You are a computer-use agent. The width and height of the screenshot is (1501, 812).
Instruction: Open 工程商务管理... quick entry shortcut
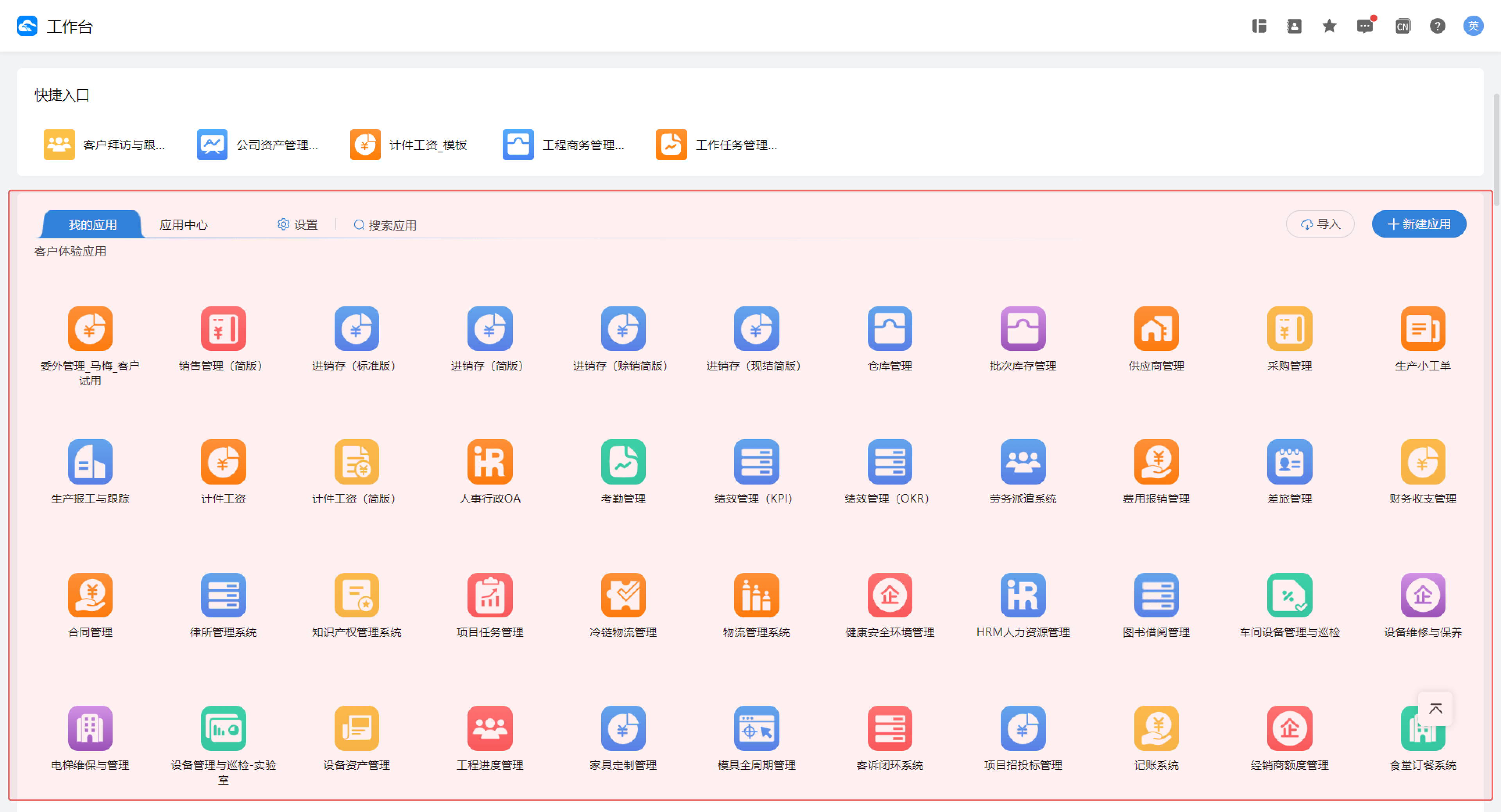coord(563,145)
